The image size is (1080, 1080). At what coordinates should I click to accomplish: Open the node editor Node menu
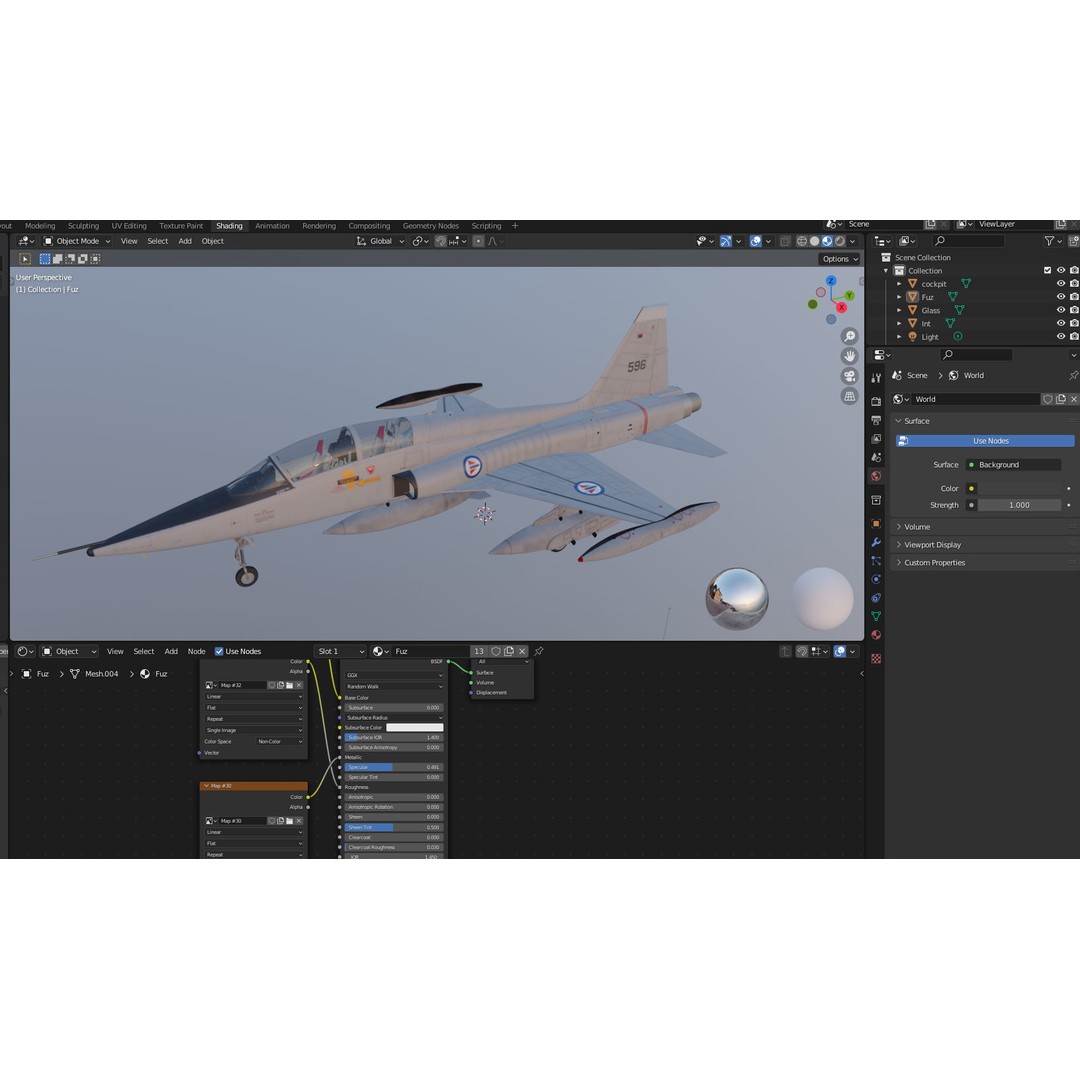(196, 652)
